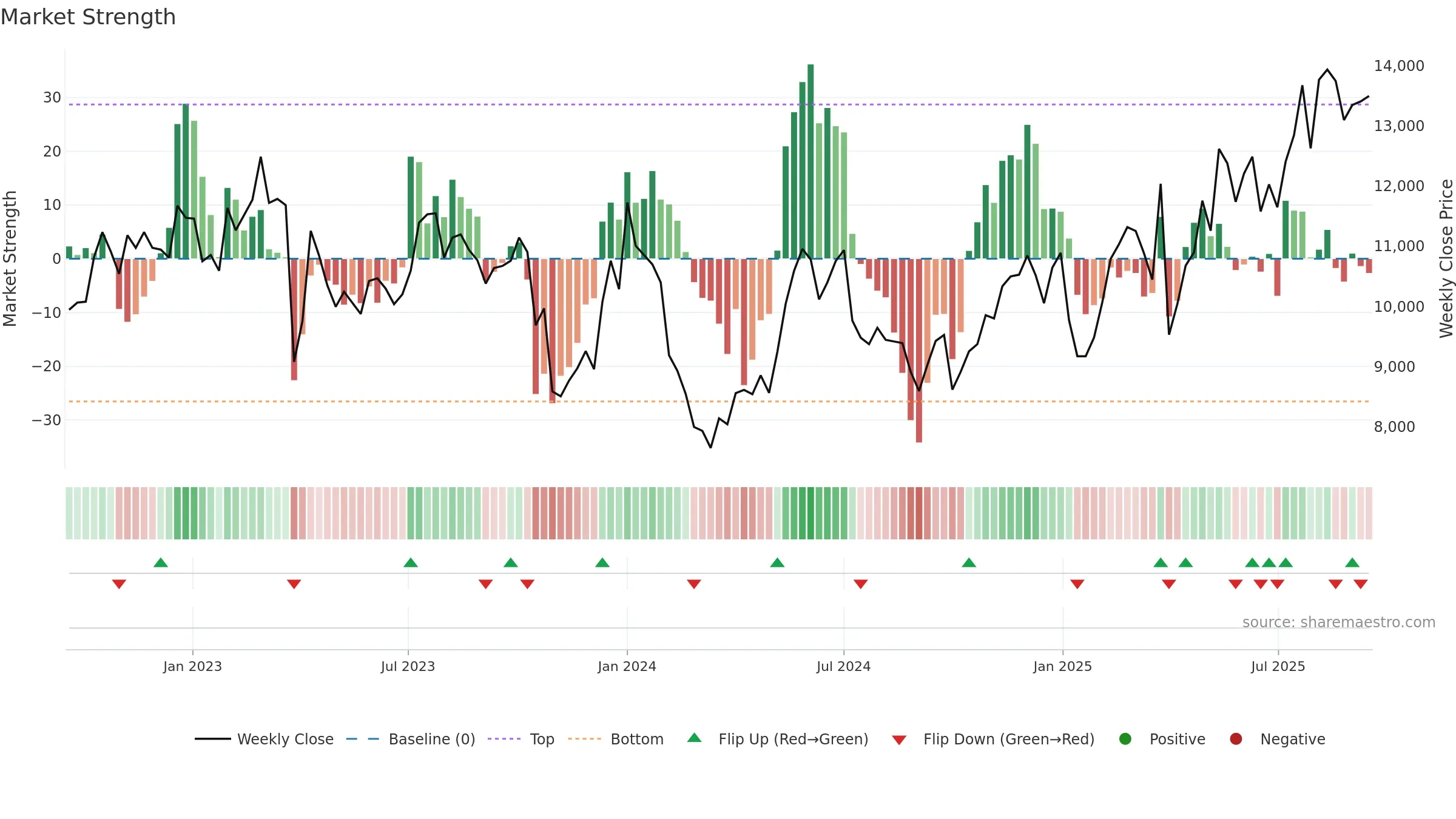Toggle the 'Top' legend label
The height and width of the screenshot is (819, 1456).
tap(542, 739)
